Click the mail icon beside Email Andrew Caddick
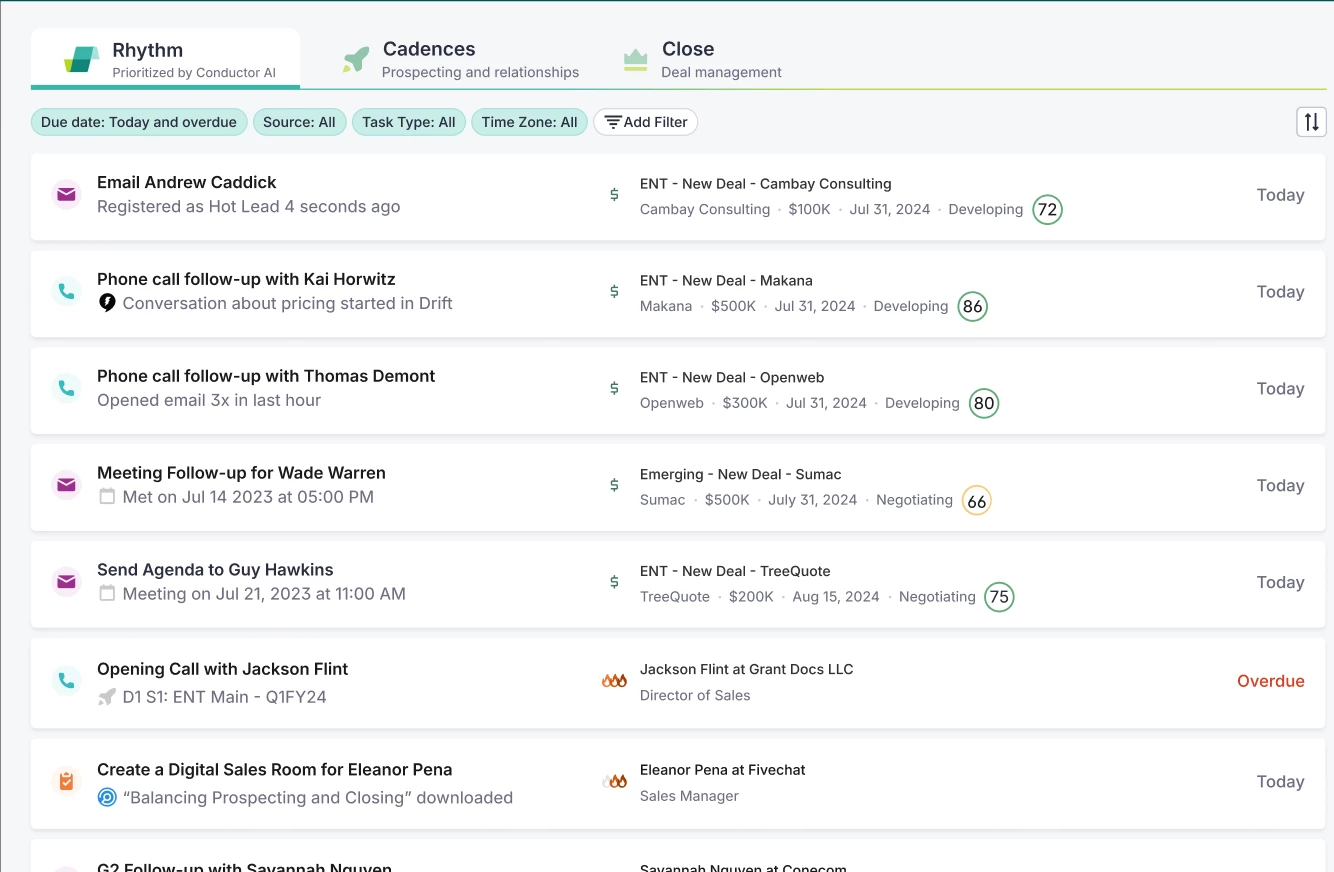This screenshot has height=872, width=1334. pos(66,194)
